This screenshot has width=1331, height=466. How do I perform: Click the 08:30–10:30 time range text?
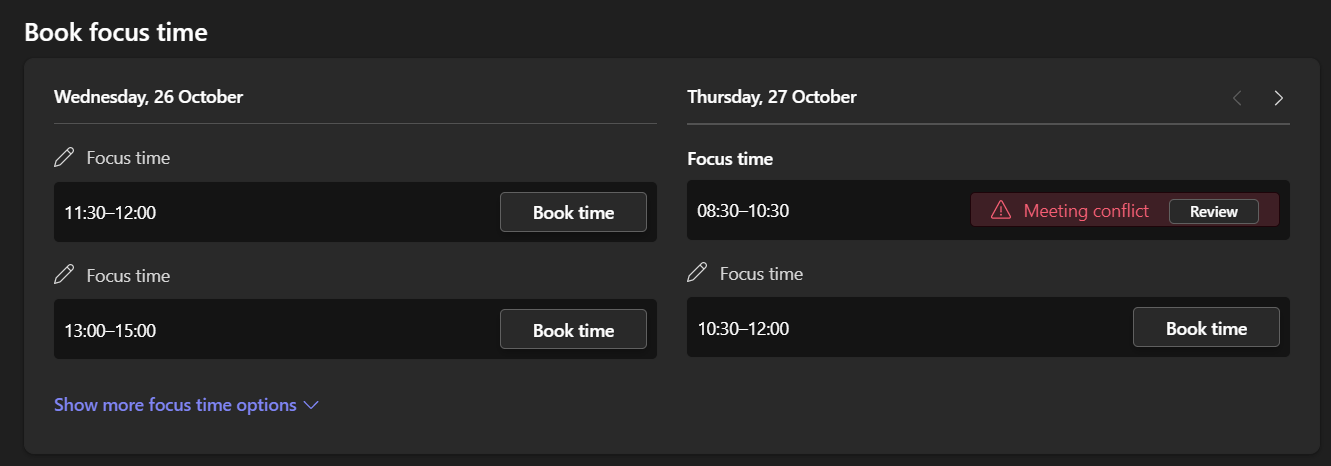point(743,211)
